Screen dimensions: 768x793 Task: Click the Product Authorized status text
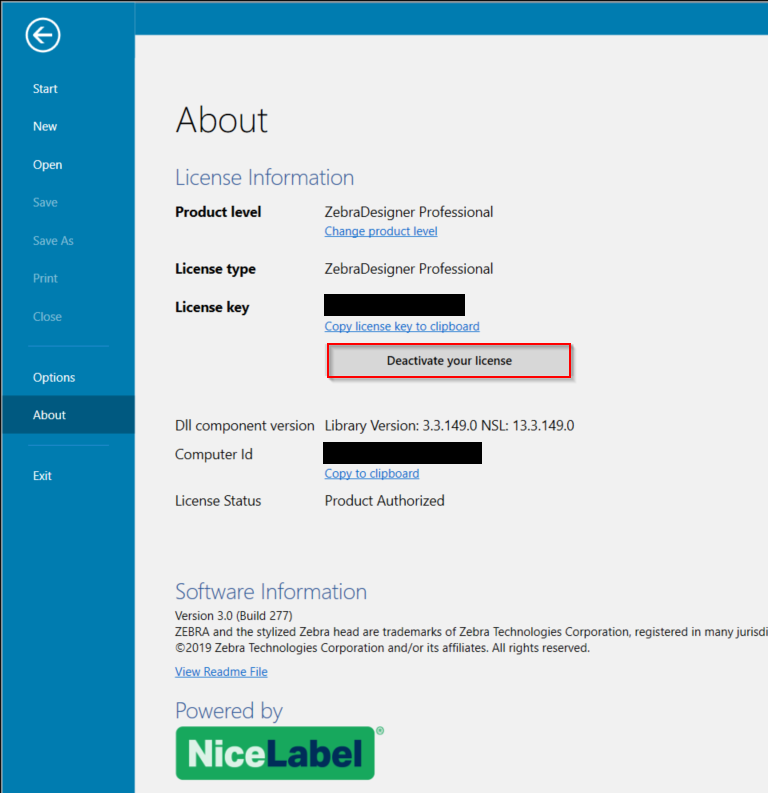coord(385,501)
